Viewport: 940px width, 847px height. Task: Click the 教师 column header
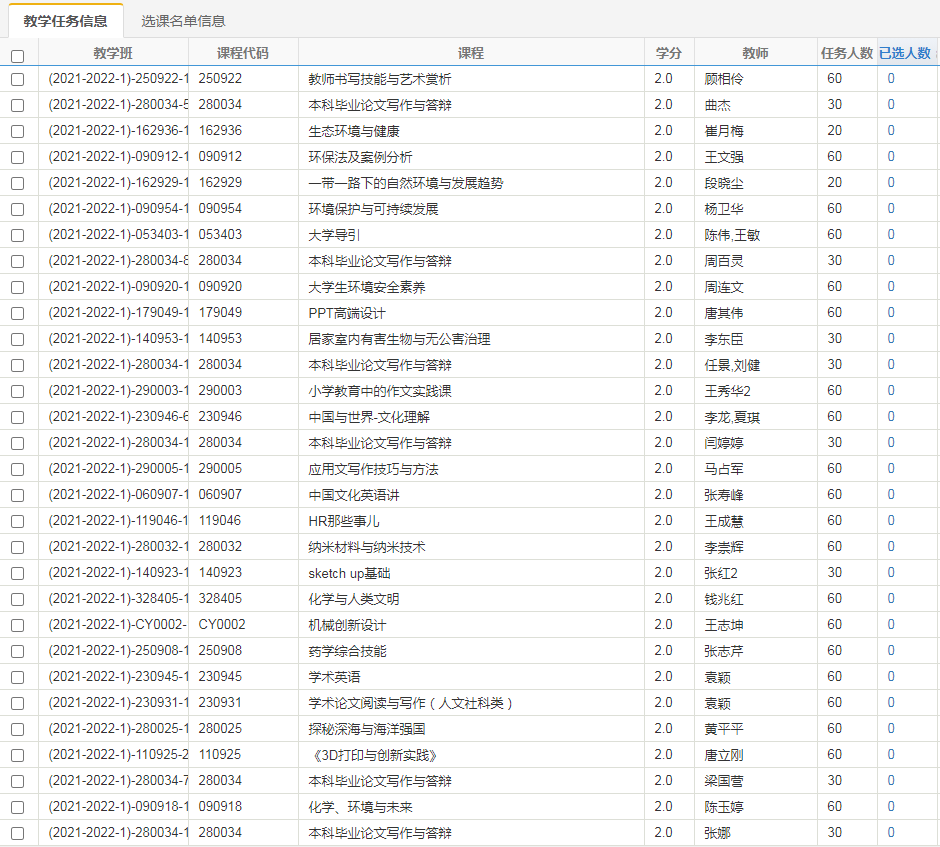point(755,53)
